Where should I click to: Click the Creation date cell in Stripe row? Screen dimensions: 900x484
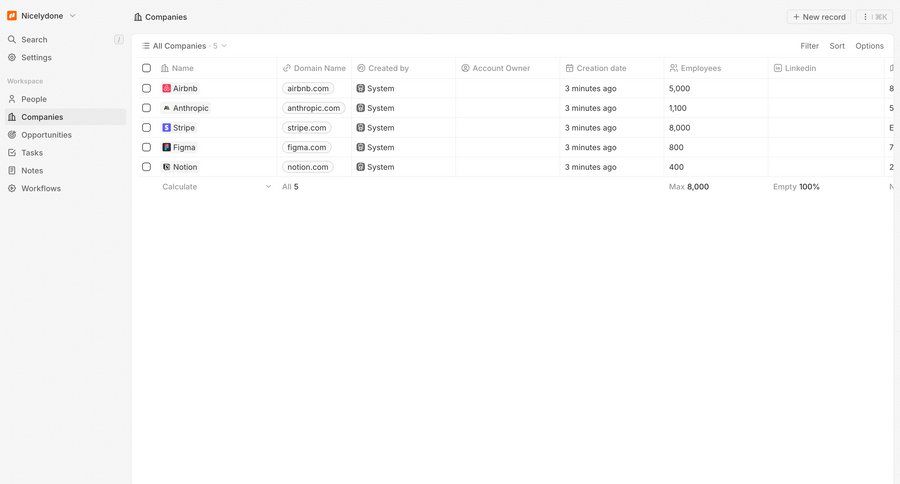tap(612, 127)
